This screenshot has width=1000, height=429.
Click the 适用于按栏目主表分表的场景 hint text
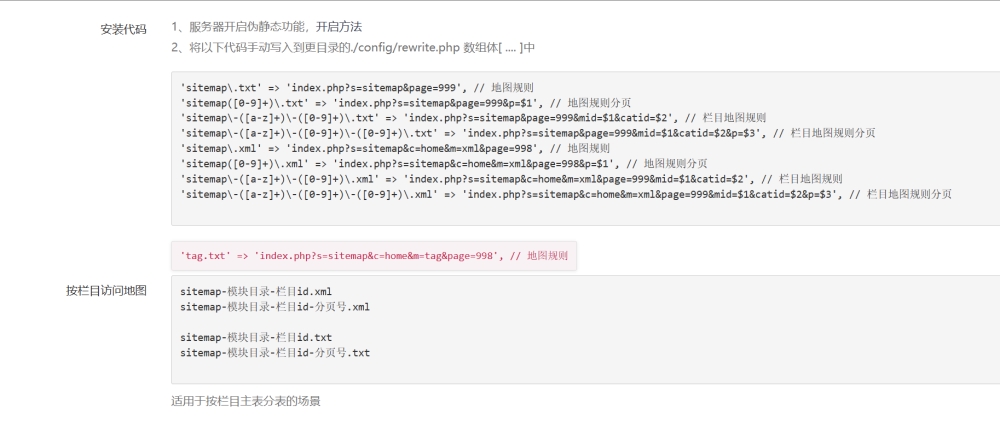(246, 402)
